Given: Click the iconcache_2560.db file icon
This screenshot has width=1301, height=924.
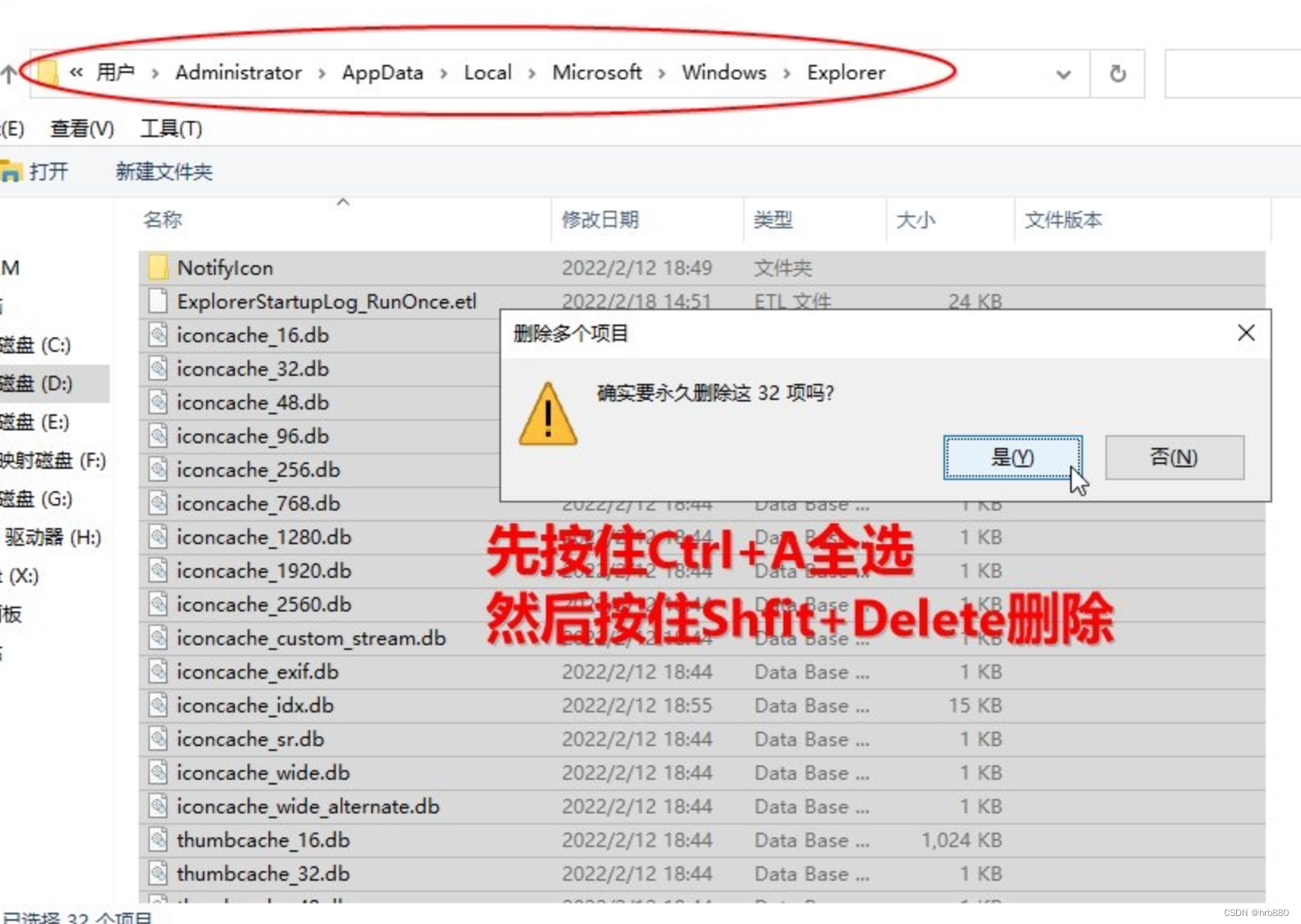Looking at the screenshot, I should pos(158,604).
